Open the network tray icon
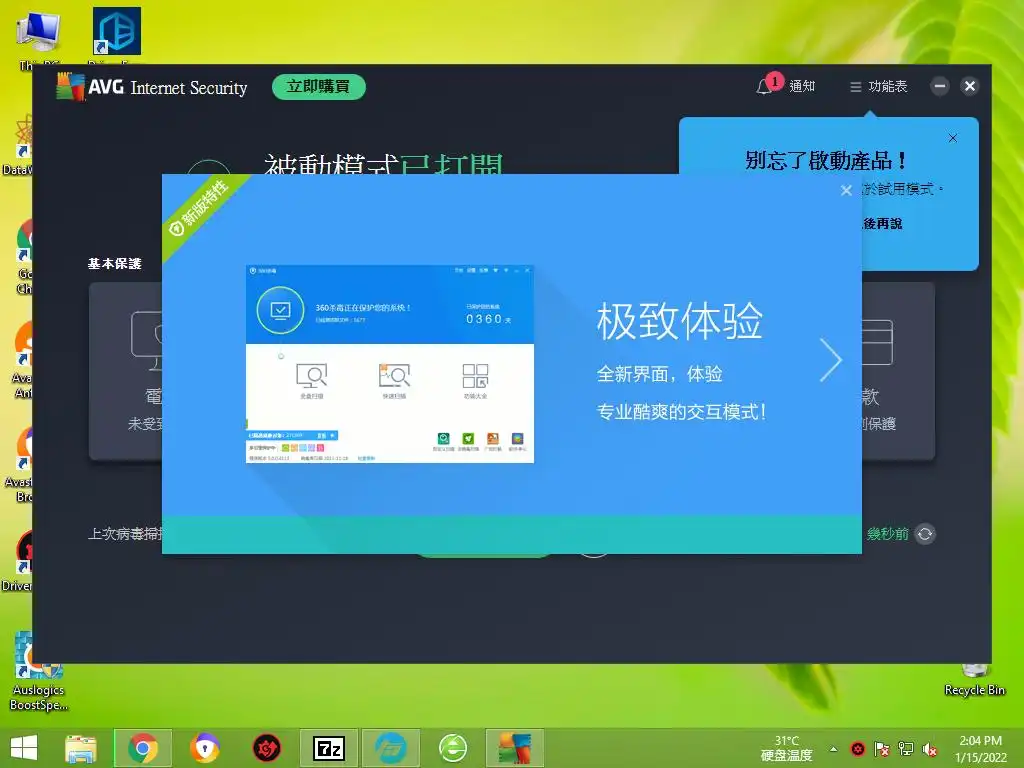Viewport: 1024px width, 768px height. click(x=906, y=749)
